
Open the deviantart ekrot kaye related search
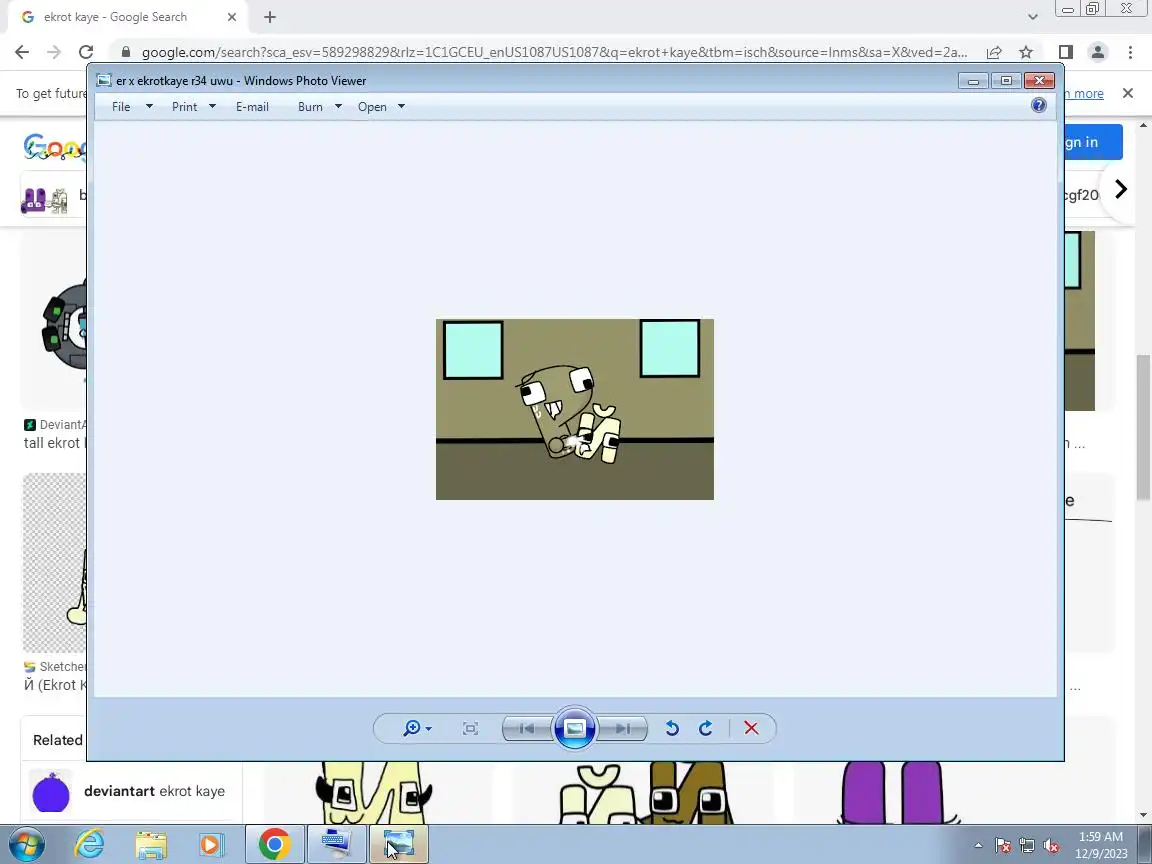[132, 791]
